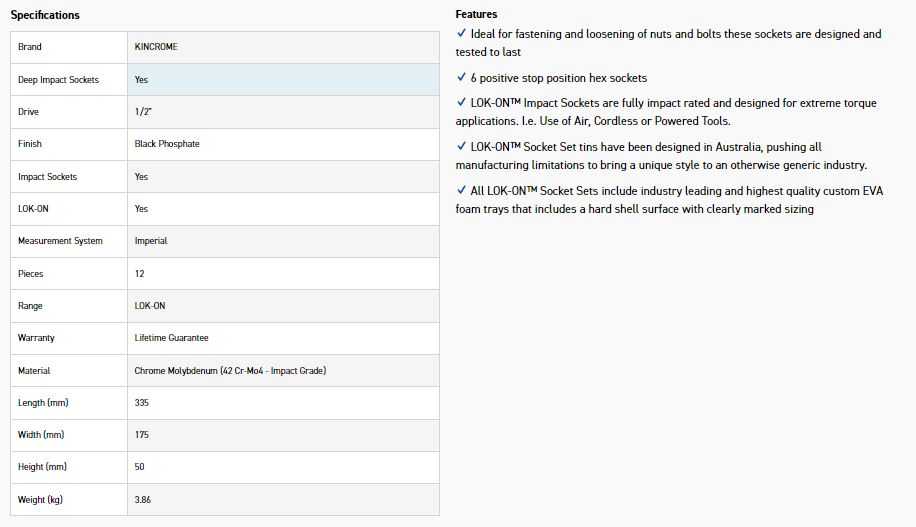Select the Height (mm) value 50

140,467
